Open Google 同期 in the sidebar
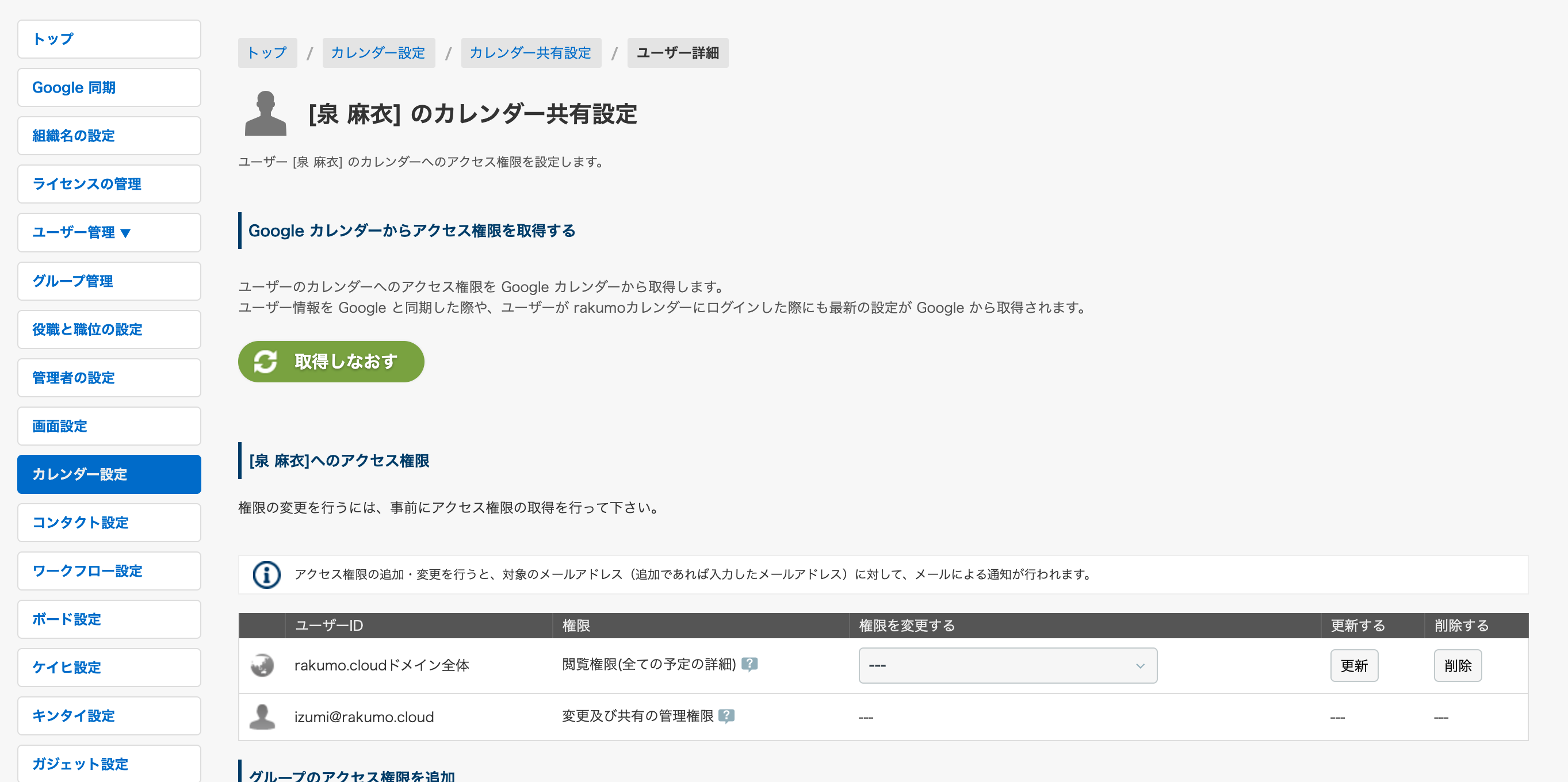 (109, 87)
